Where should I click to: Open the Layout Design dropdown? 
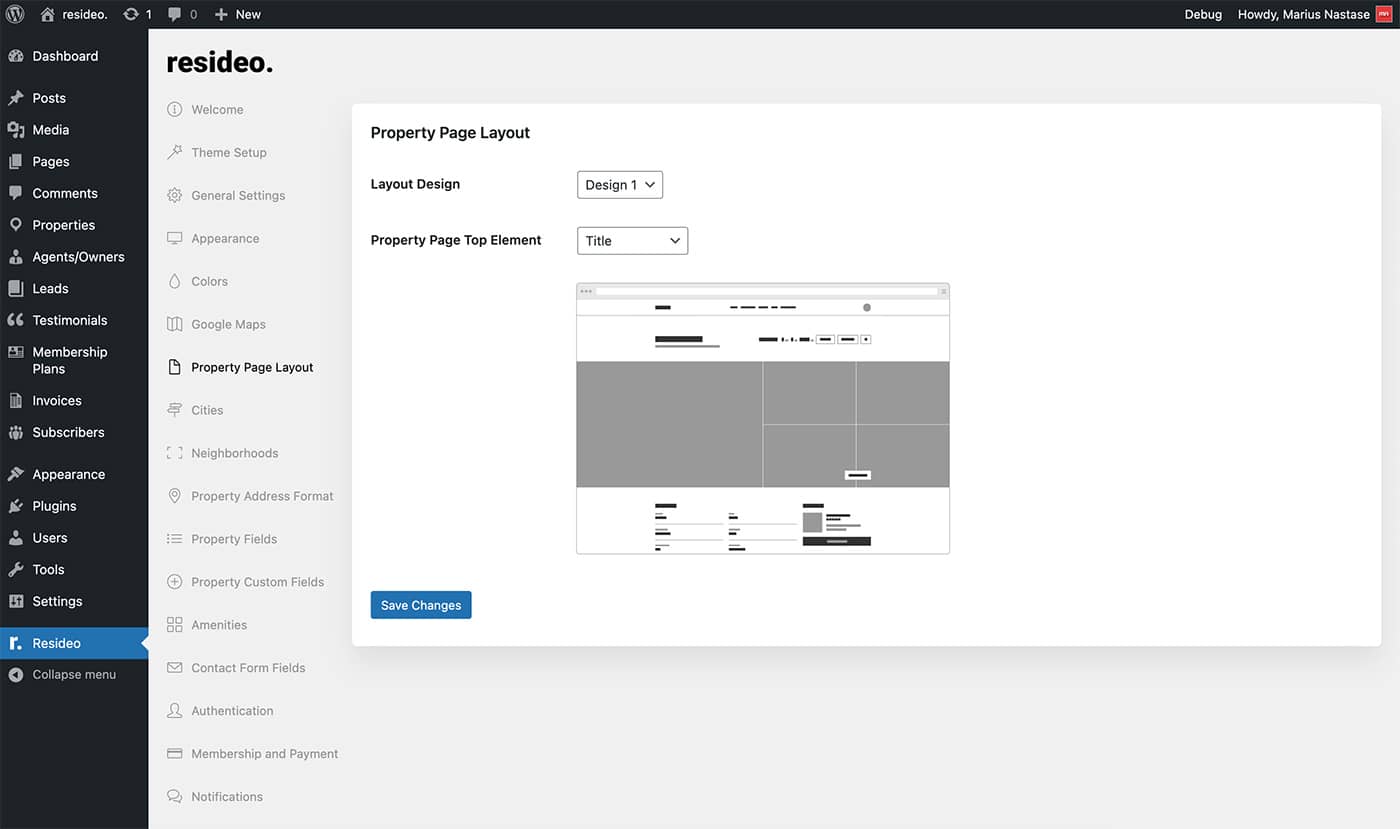coord(619,185)
